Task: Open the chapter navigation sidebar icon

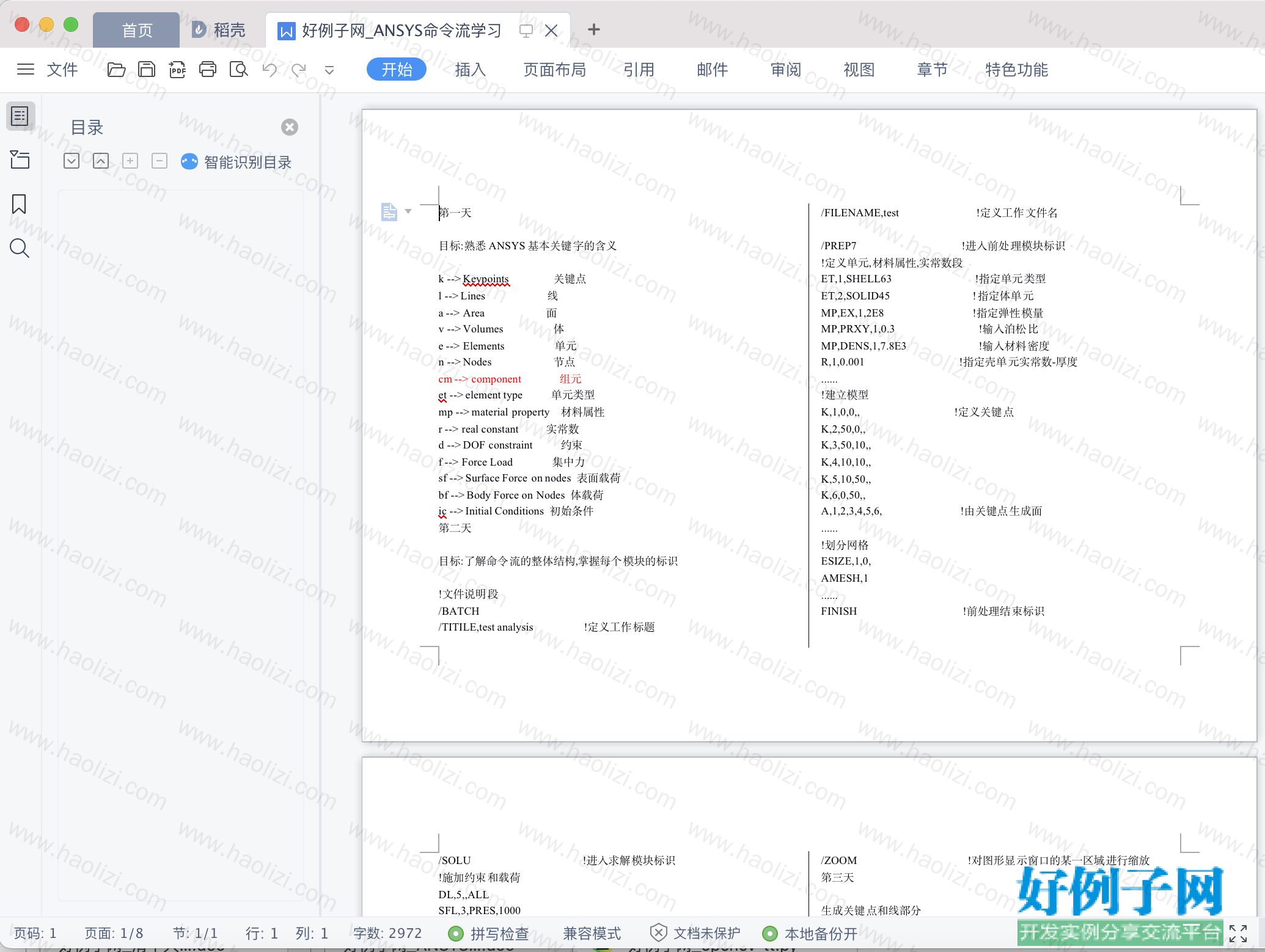Action: pyautogui.click(x=20, y=160)
